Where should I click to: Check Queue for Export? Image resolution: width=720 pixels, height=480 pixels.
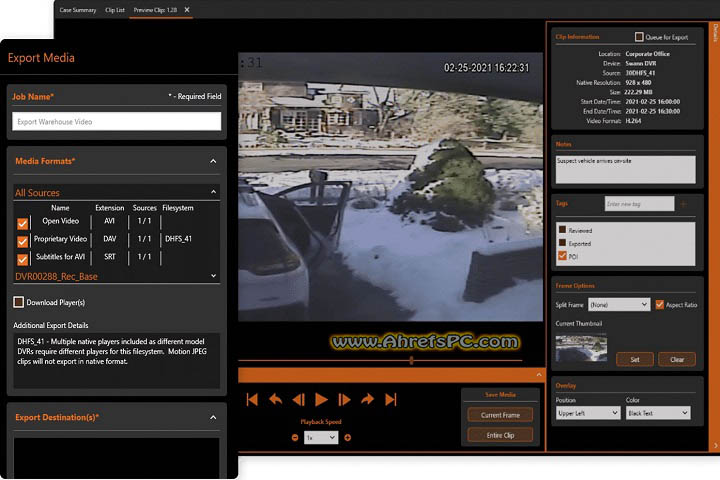639,36
